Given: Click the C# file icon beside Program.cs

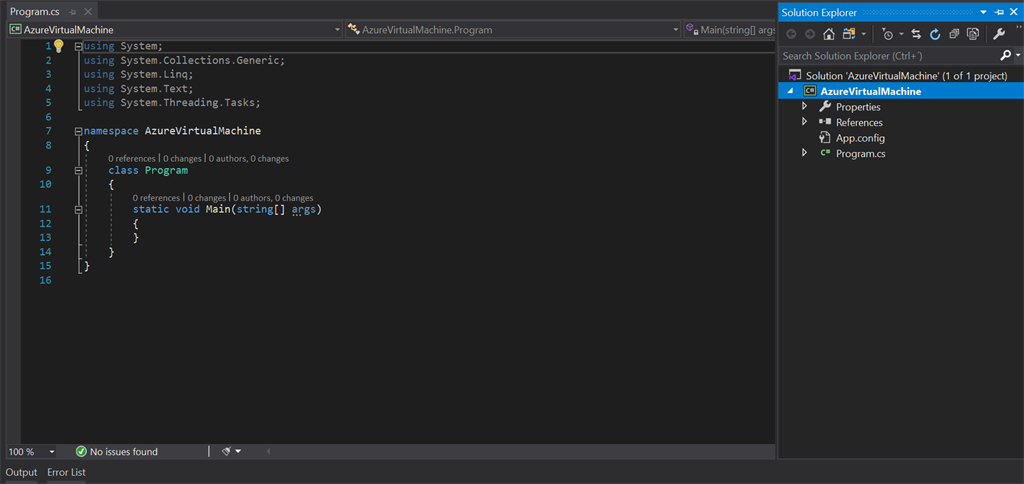Looking at the screenshot, I should [x=825, y=153].
